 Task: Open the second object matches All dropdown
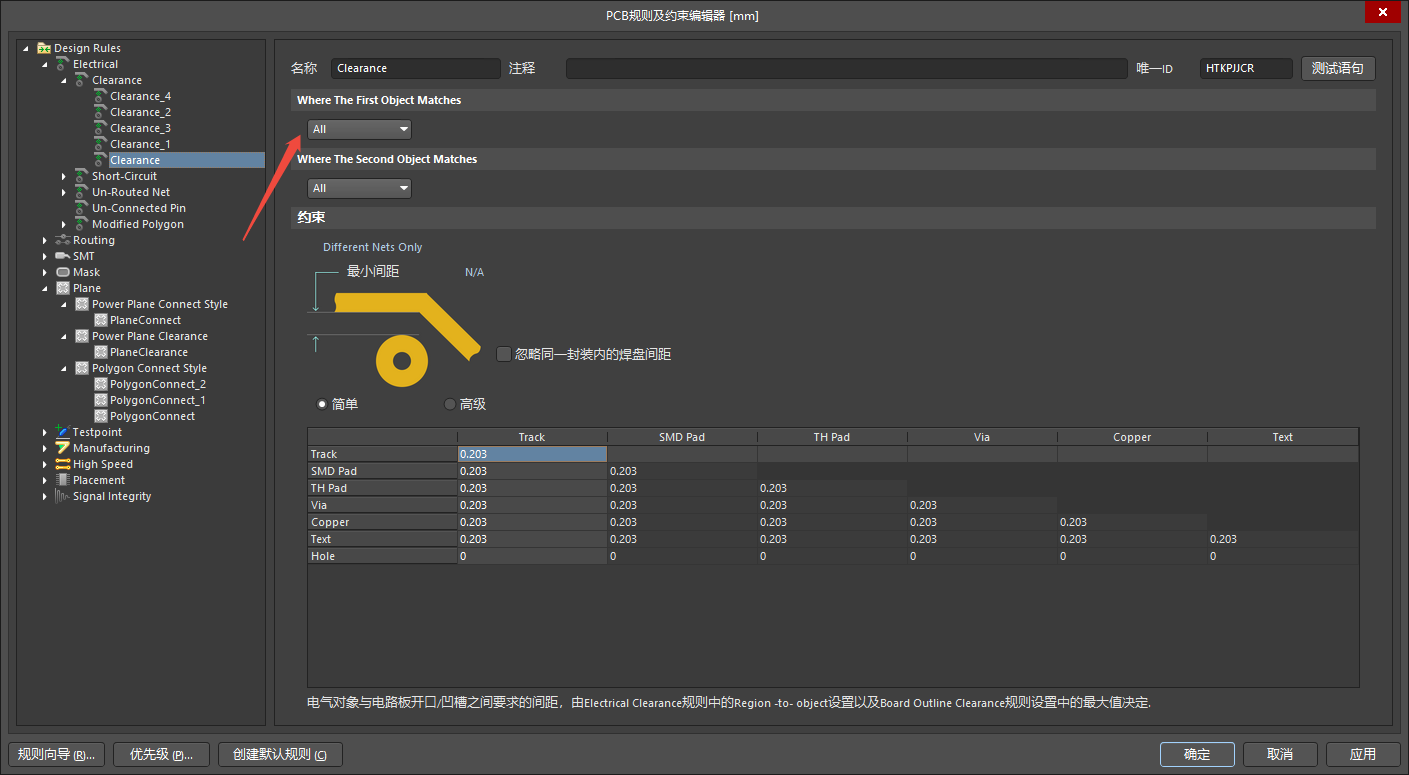pyautogui.click(x=359, y=188)
